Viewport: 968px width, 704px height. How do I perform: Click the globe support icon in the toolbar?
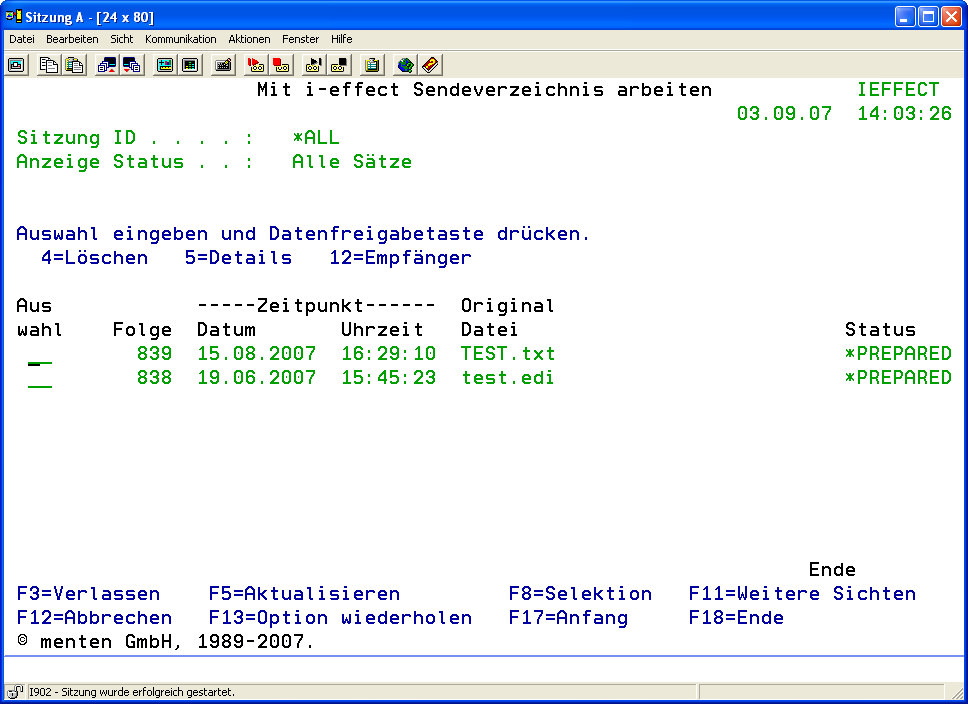(x=405, y=65)
